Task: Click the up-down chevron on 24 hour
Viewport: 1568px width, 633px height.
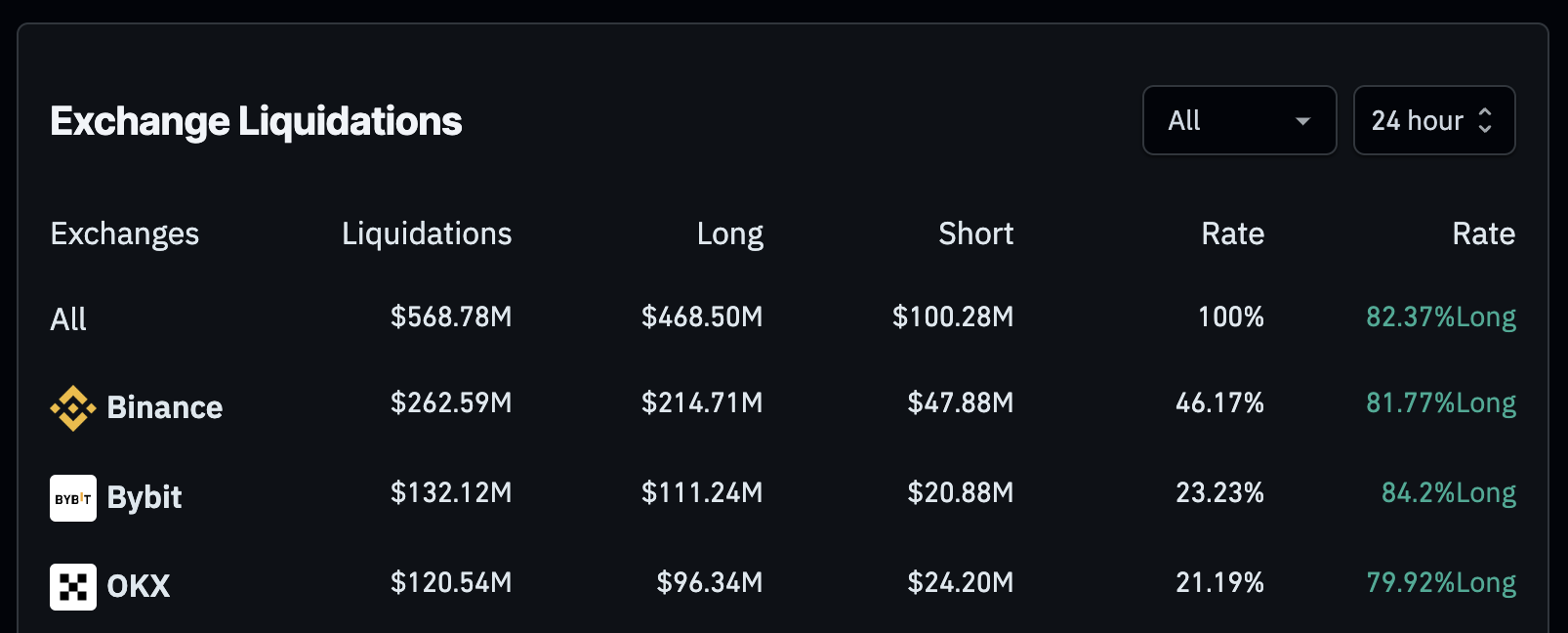Action: pos(1485,120)
